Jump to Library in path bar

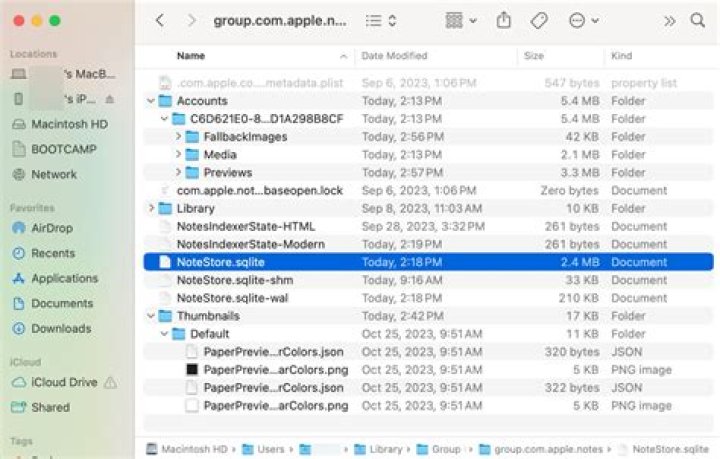click(x=379, y=449)
